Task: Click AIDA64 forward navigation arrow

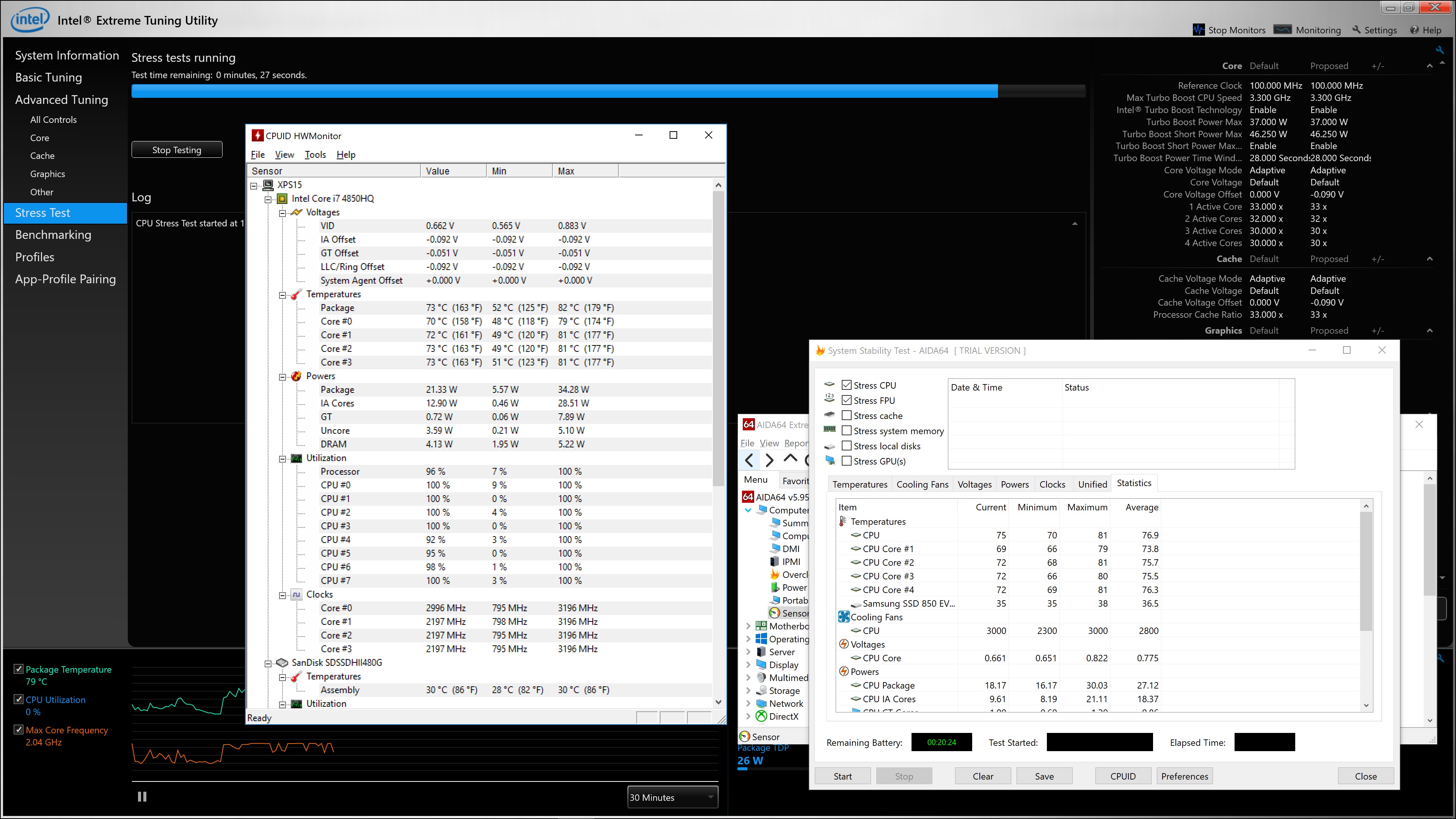Action: pos(769,460)
